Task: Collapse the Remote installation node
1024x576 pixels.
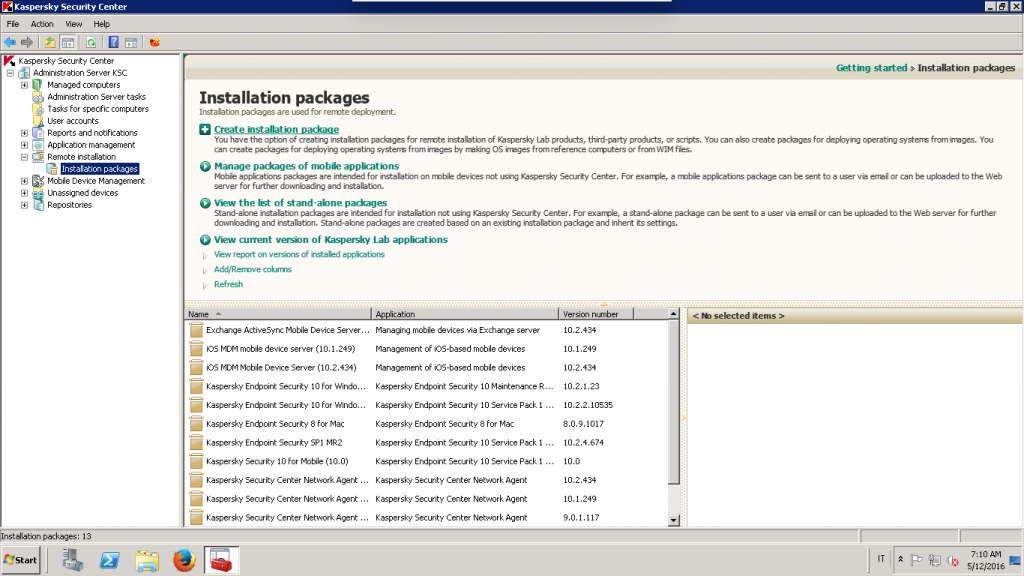Action: (24, 157)
